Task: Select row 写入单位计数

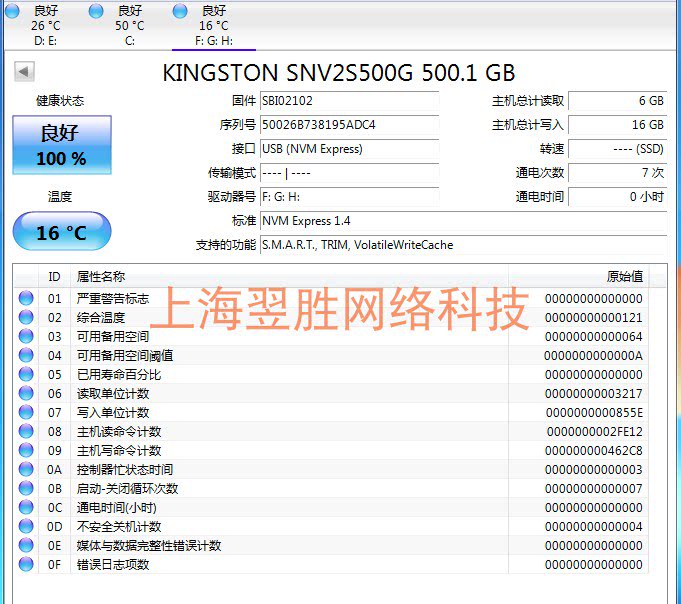Action: point(331,413)
